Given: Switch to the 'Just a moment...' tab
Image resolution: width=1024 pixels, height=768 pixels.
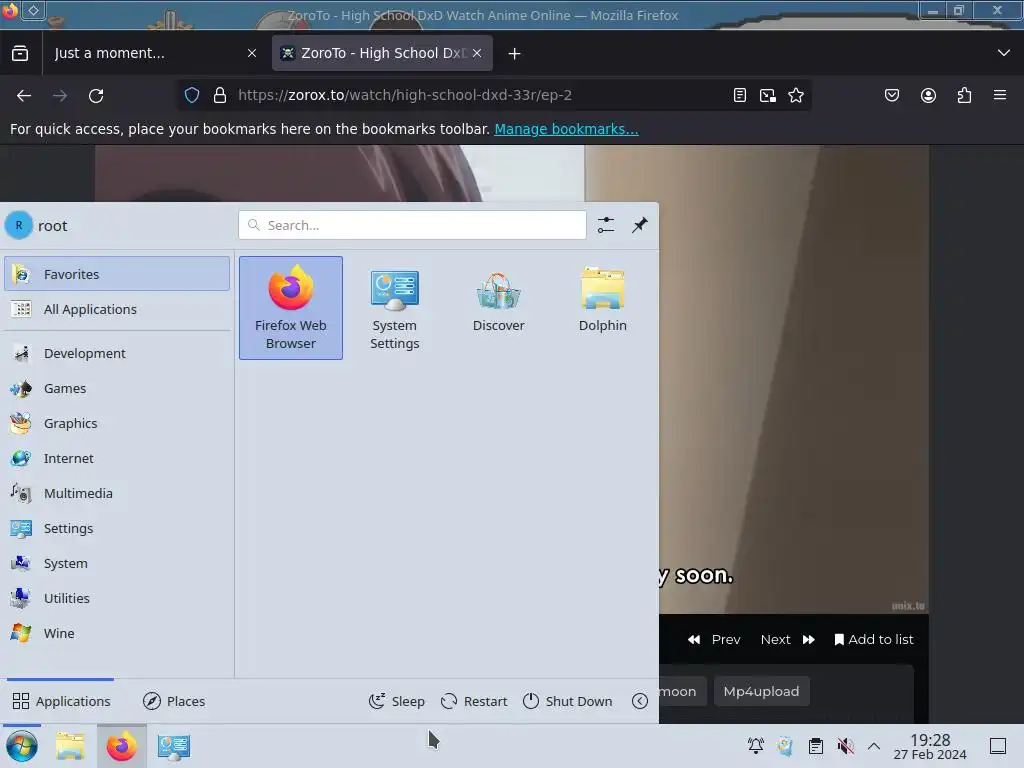Looking at the screenshot, I should 147,54.
